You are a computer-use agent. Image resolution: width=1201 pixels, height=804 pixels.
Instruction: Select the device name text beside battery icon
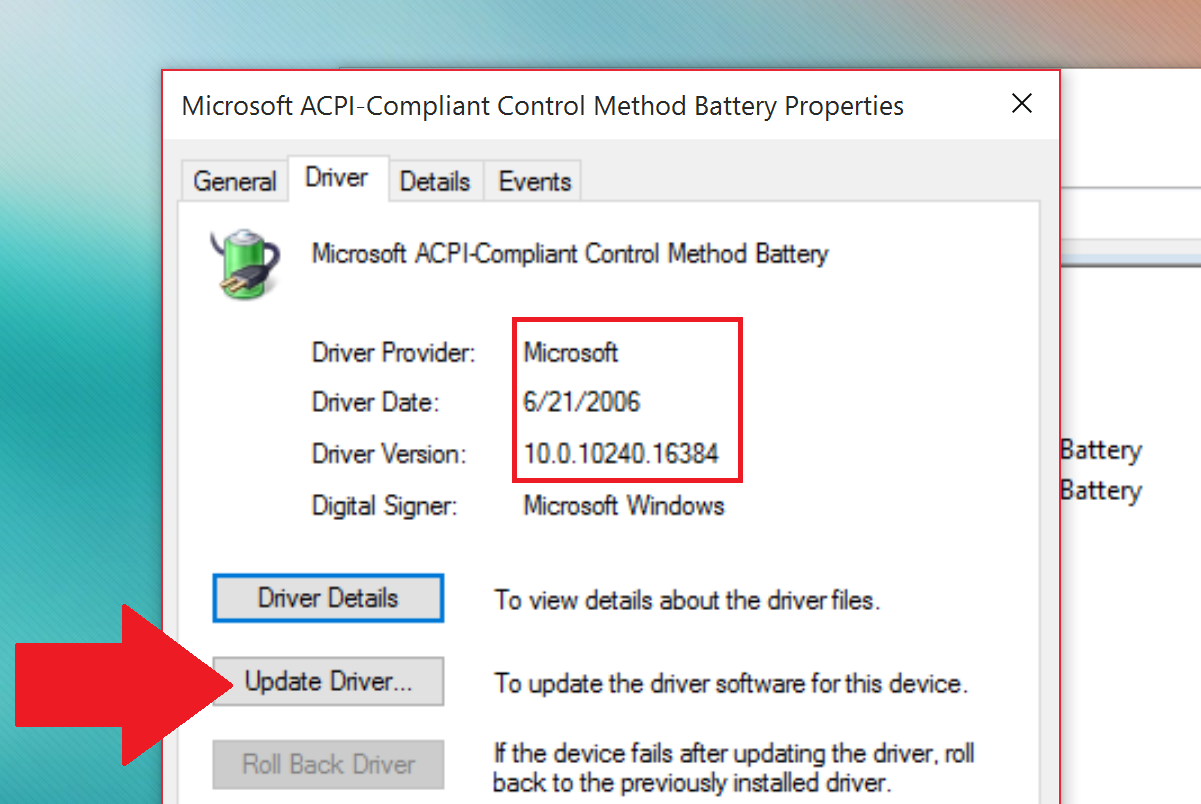570,253
